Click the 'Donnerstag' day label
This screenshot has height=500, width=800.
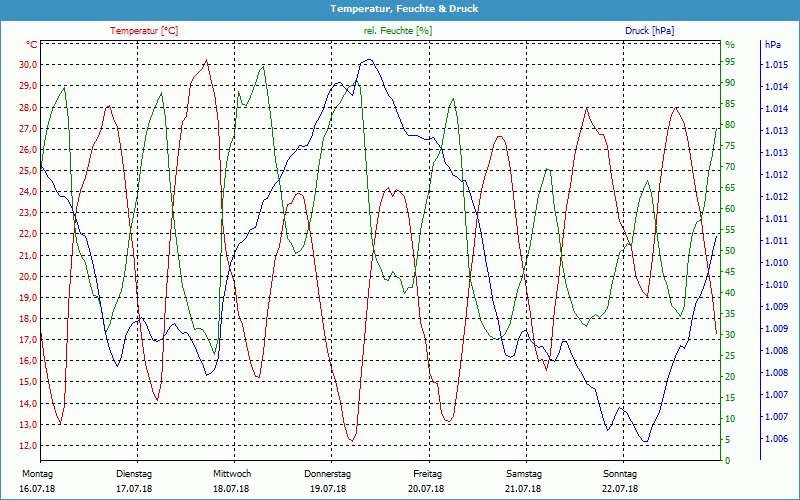pyautogui.click(x=328, y=474)
